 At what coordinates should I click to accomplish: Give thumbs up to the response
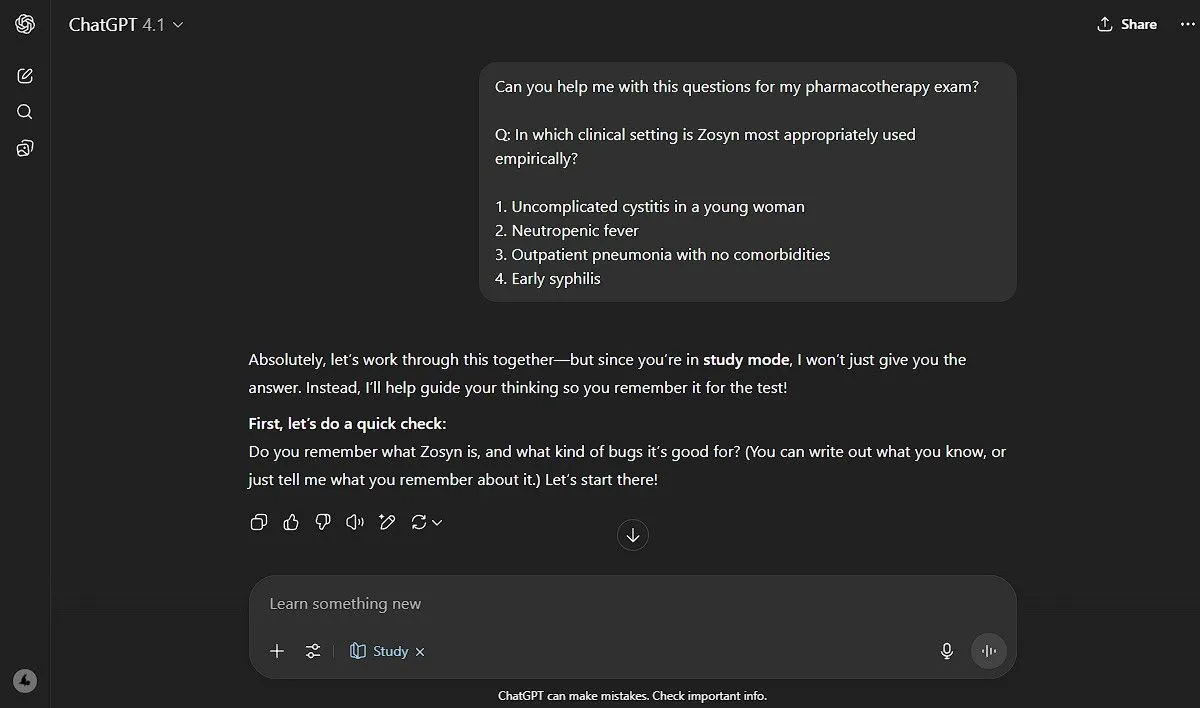coord(291,522)
